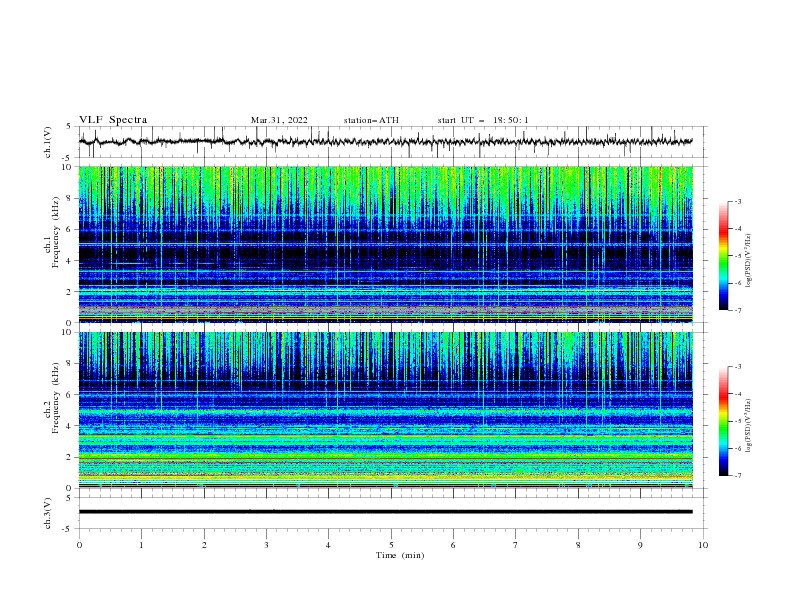Screen dimensions: 792x612
Task: Click the ch.1 voltage waveform trace
Action: tap(385, 142)
